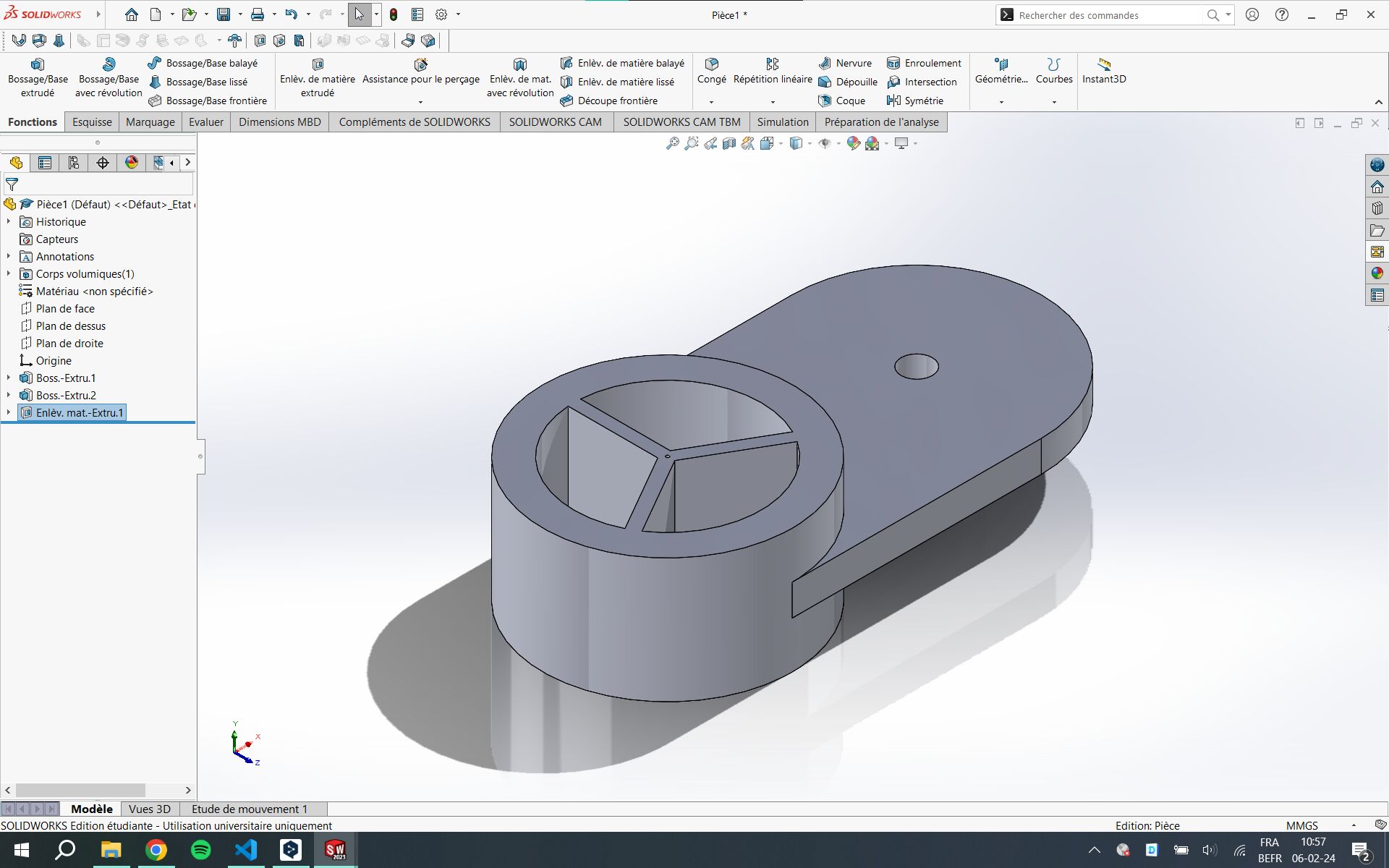The height and width of the screenshot is (868, 1389).
Task: Switch to Vues 3D bottom tab
Action: click(150, 809)
